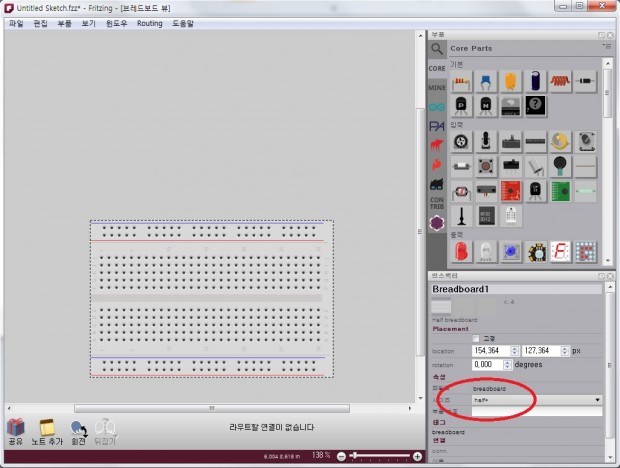Screen dimensions: 620x468
Task: Switch to the CORE parts bin tab
Action: (437, 68)
